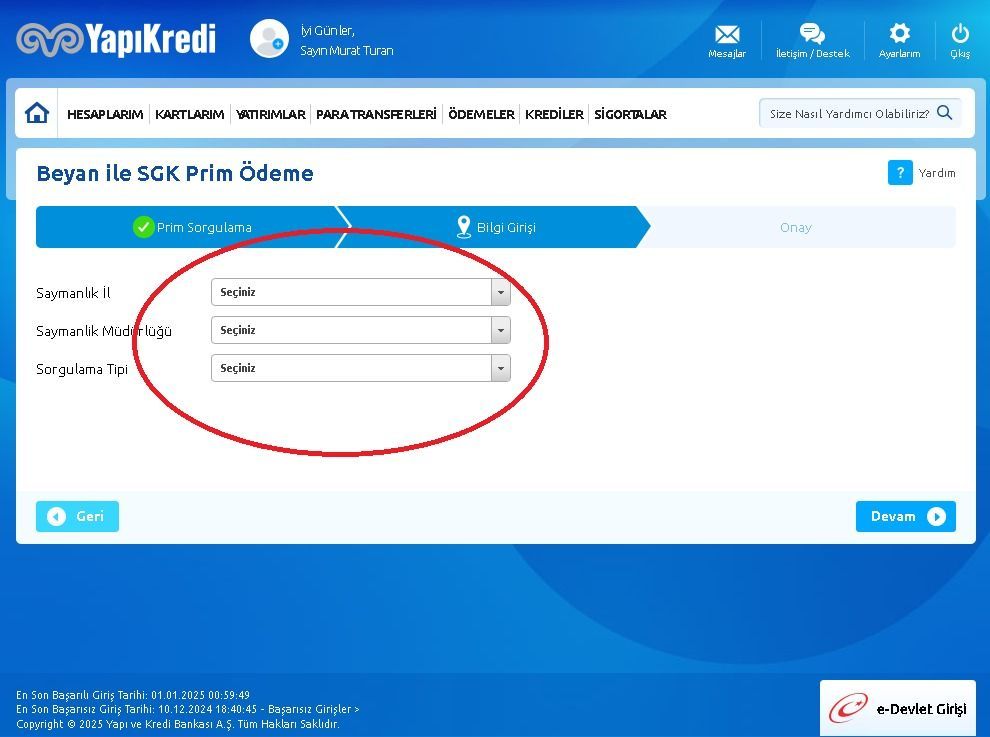Open the PARA TRANSFERLERİ menu

(x=376, y=114)
